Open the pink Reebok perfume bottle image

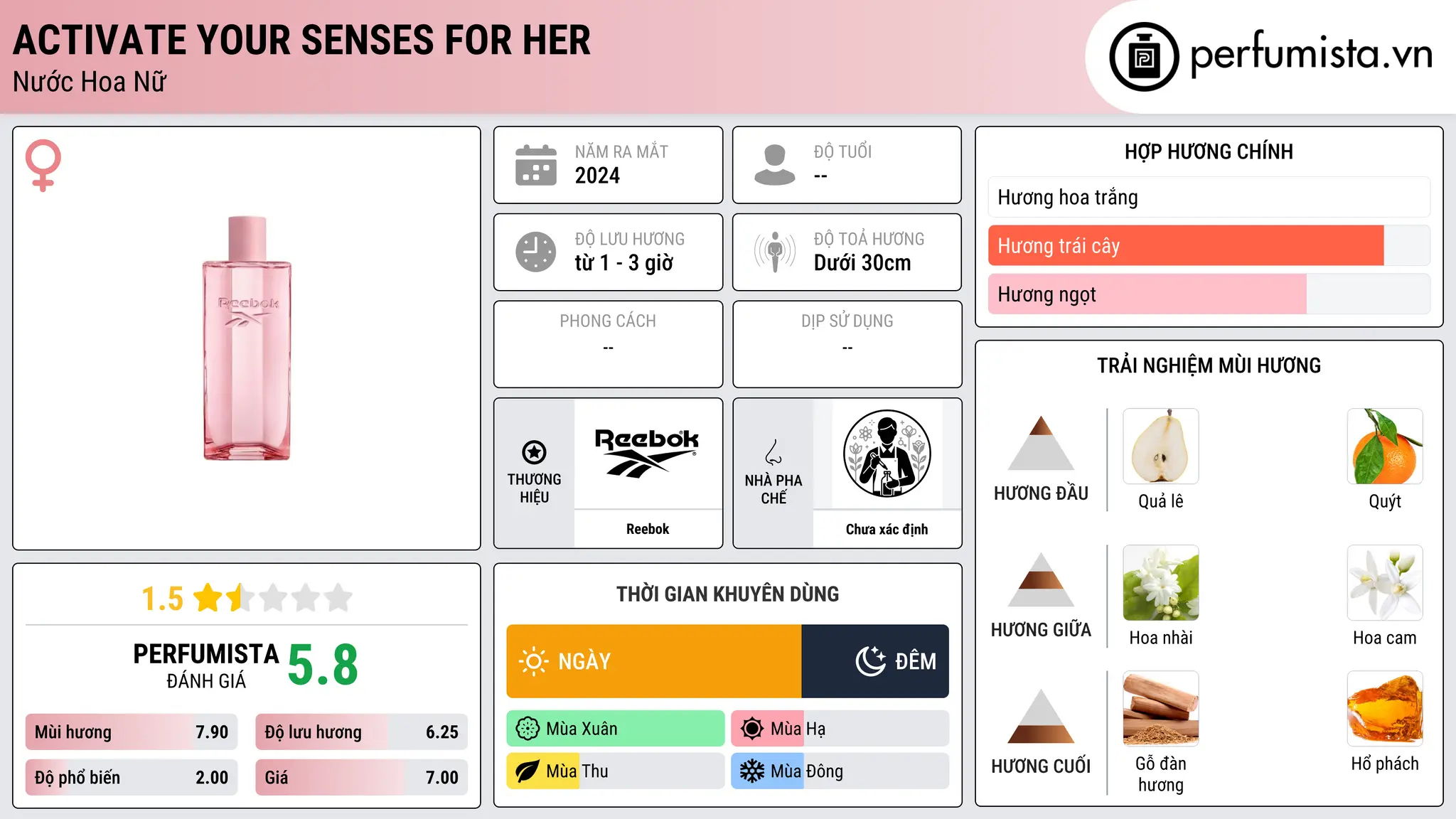[x=247, y=338]
